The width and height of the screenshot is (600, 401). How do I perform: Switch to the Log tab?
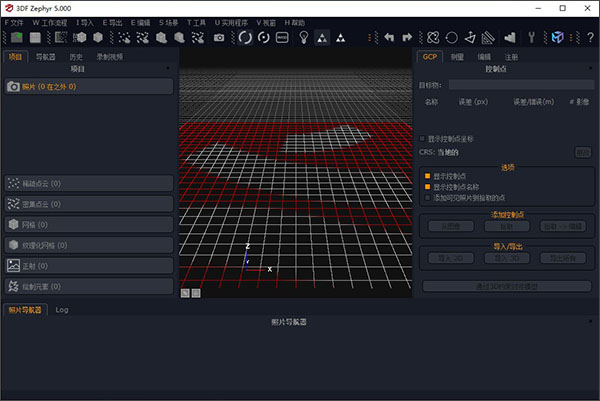pos(62,310)
